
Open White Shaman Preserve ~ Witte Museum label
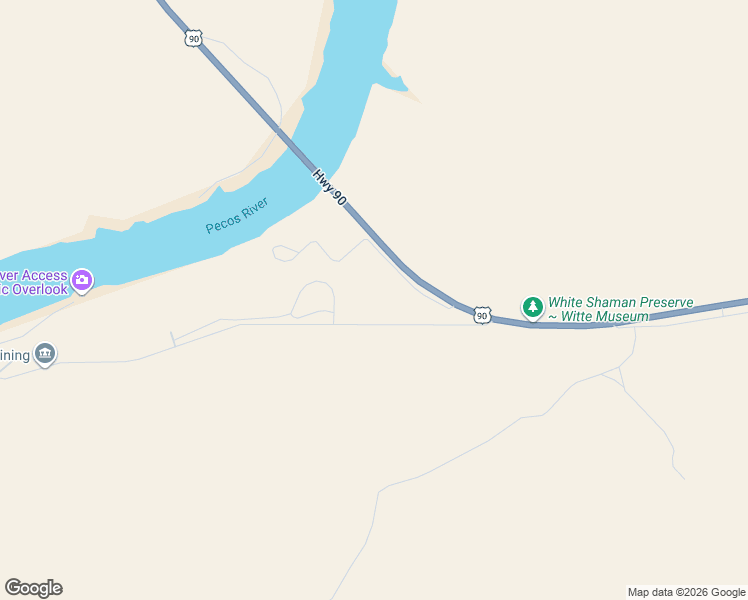[620, 309]
